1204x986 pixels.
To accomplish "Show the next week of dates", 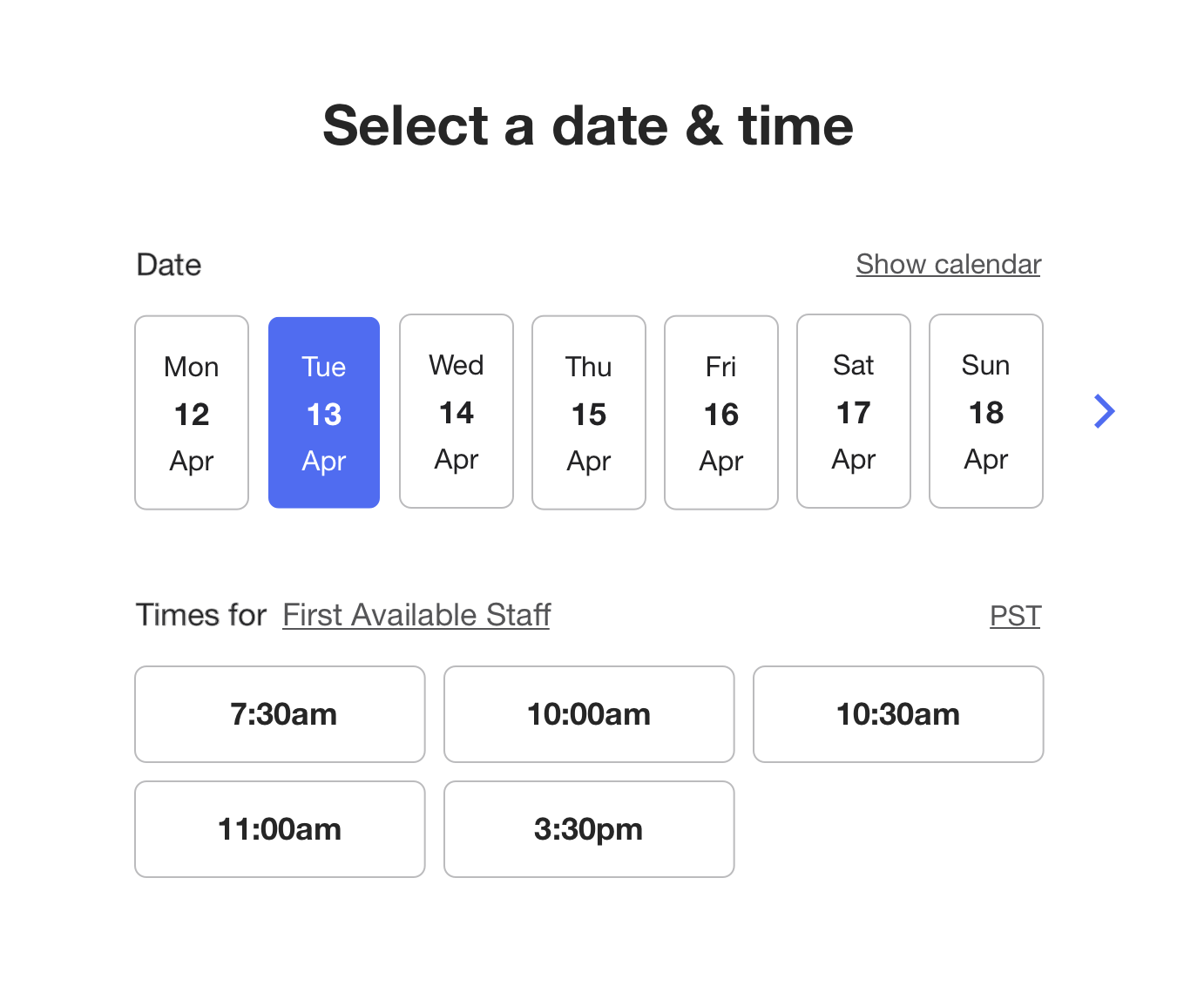I will coord(1104,412).
